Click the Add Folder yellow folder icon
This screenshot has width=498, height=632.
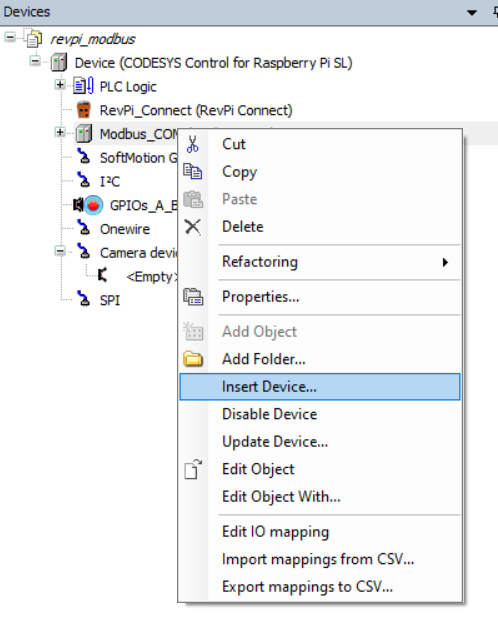(193, 359)
